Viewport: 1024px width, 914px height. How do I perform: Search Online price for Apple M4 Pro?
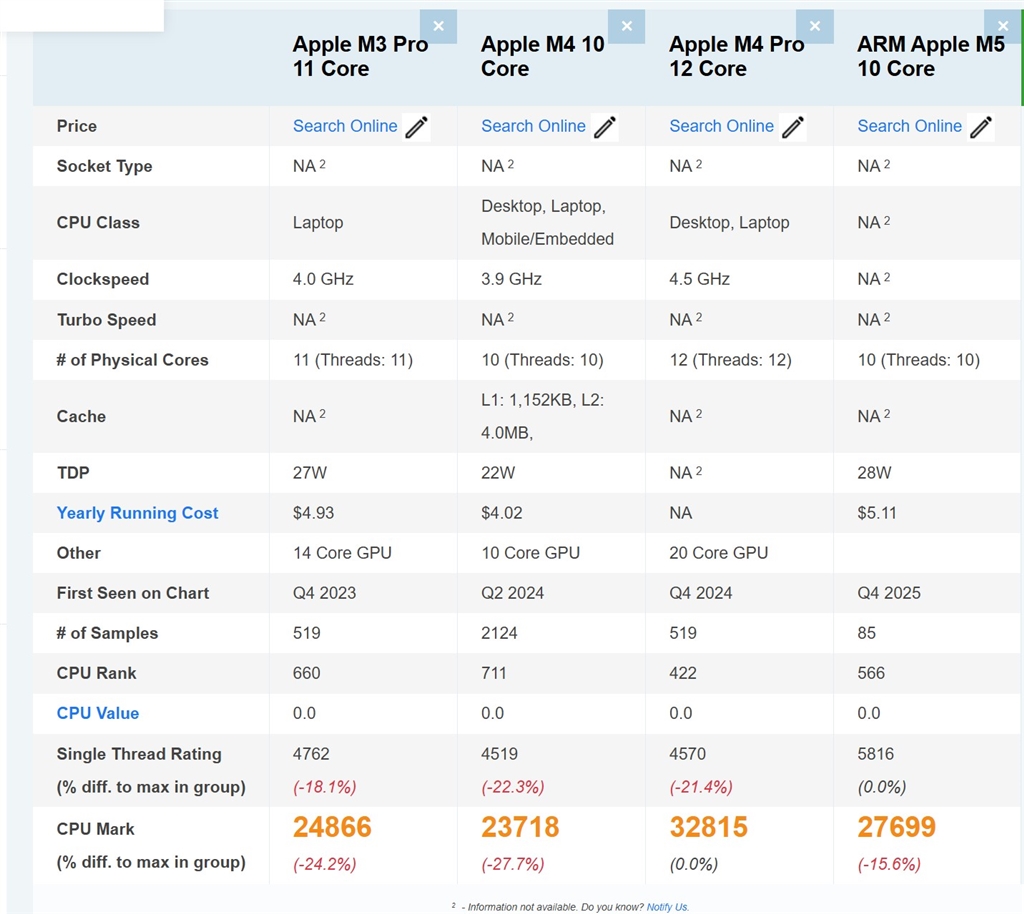point(721,126)
